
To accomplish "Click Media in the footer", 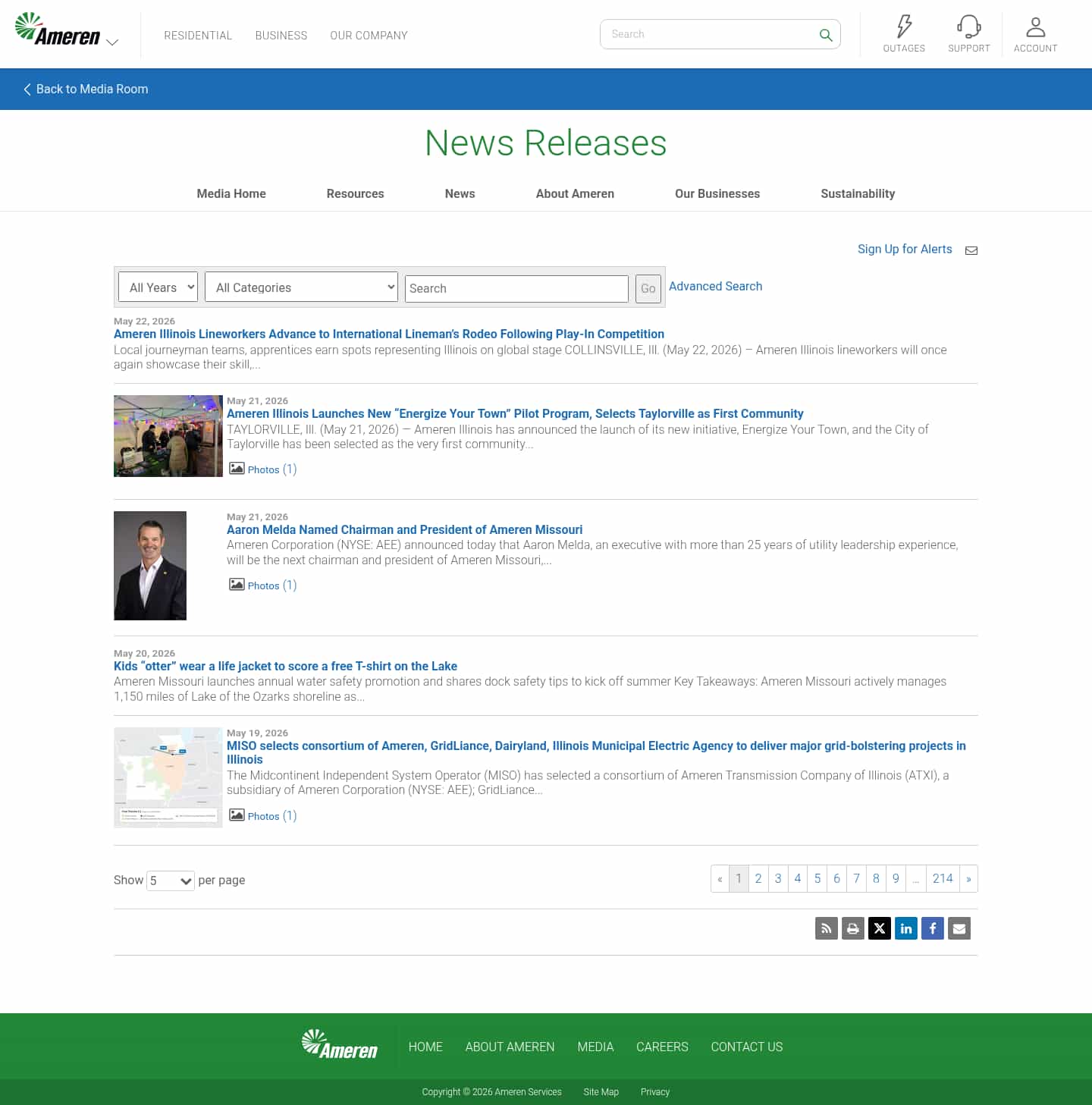I will point(595,1047).
